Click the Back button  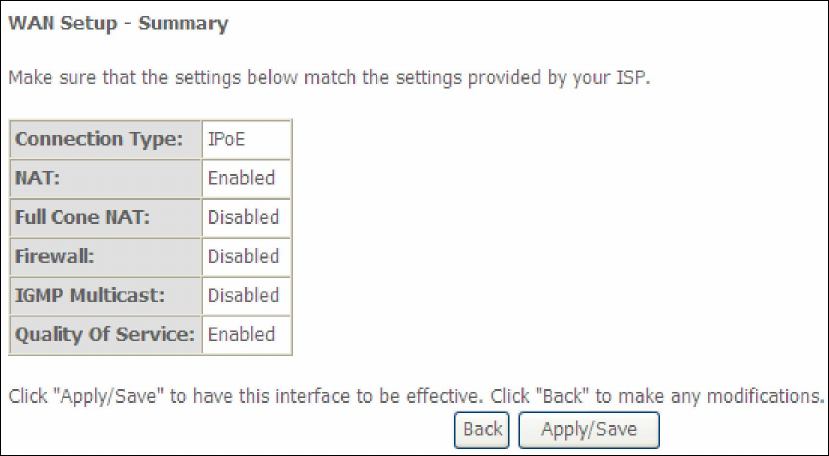point(483,429)
